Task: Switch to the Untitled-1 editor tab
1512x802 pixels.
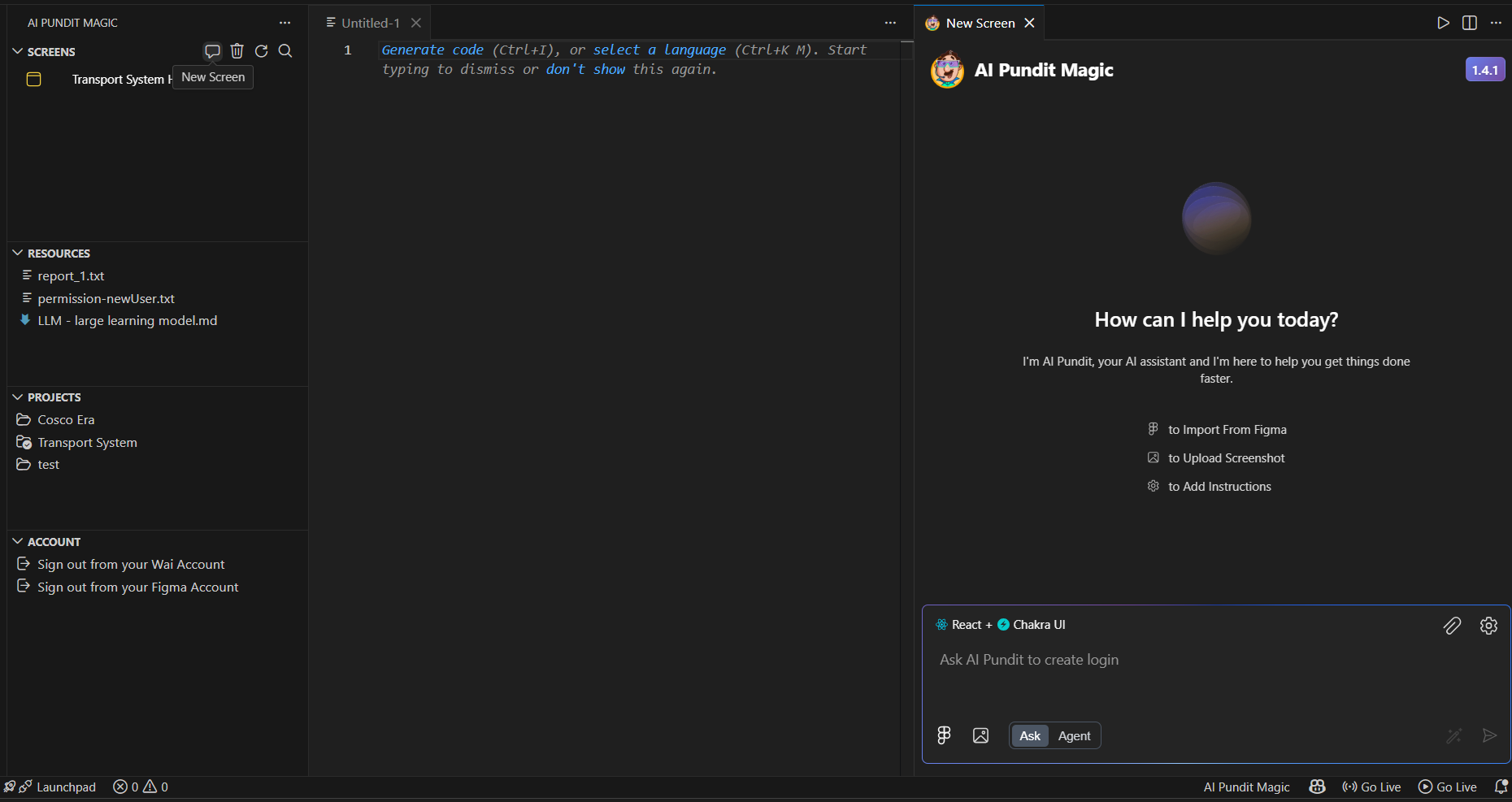Action: click(x=370, y=23)
